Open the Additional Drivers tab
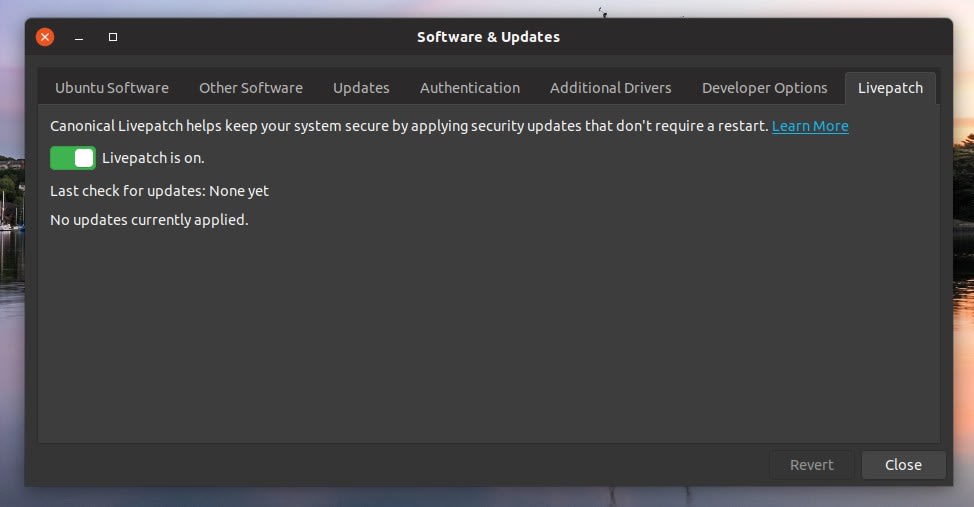The image size is (974, 507). pyautogui.click(x=611, y=88)
